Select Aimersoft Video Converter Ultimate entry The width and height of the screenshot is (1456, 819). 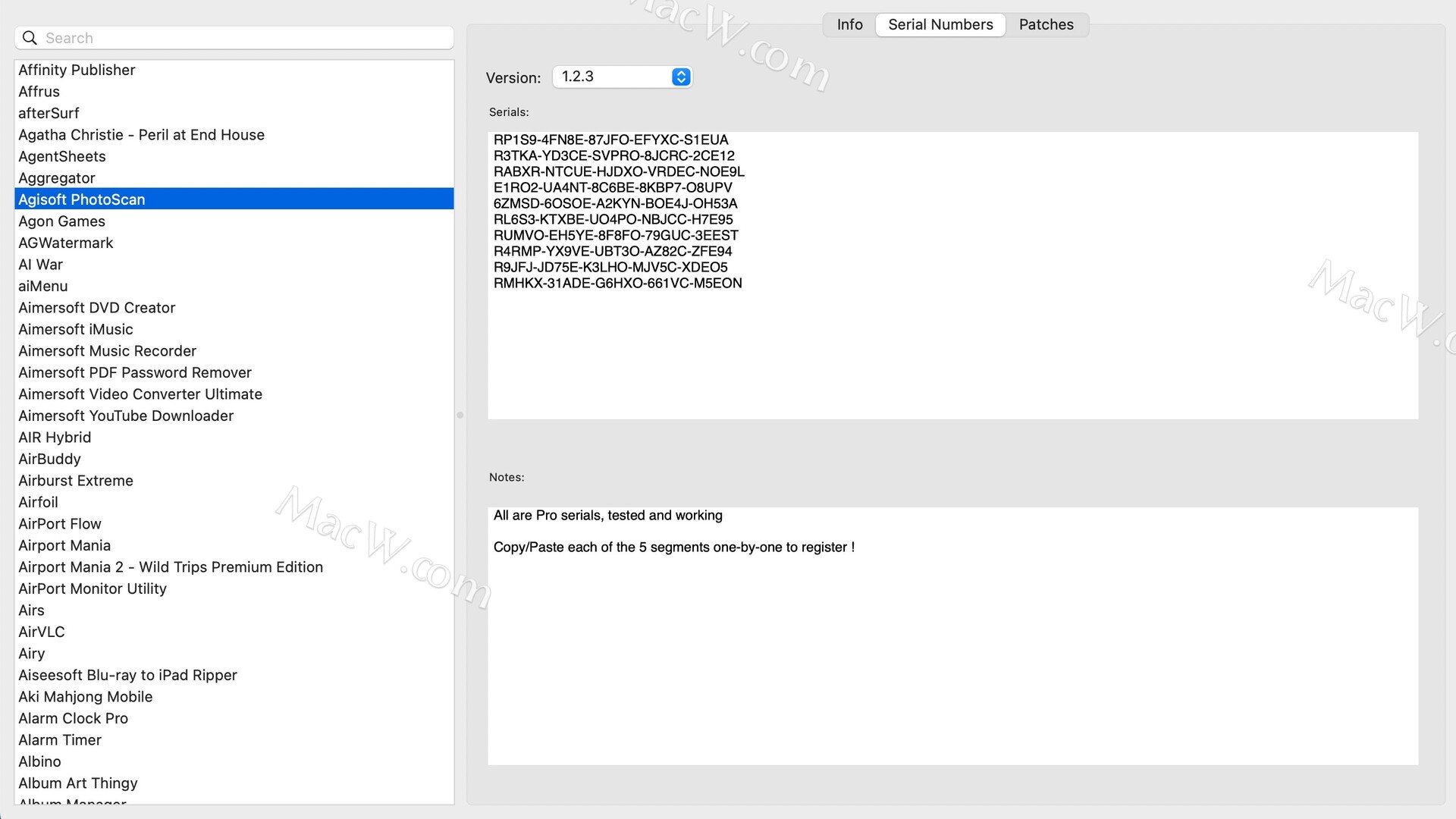[x=234, y=394]
